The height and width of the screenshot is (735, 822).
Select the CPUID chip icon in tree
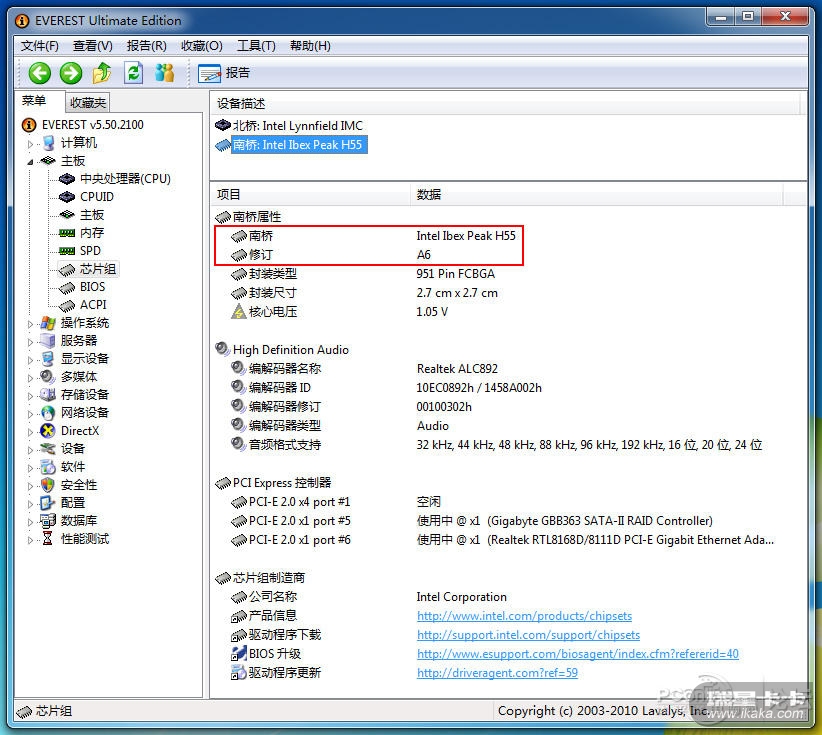coord(67,197)
